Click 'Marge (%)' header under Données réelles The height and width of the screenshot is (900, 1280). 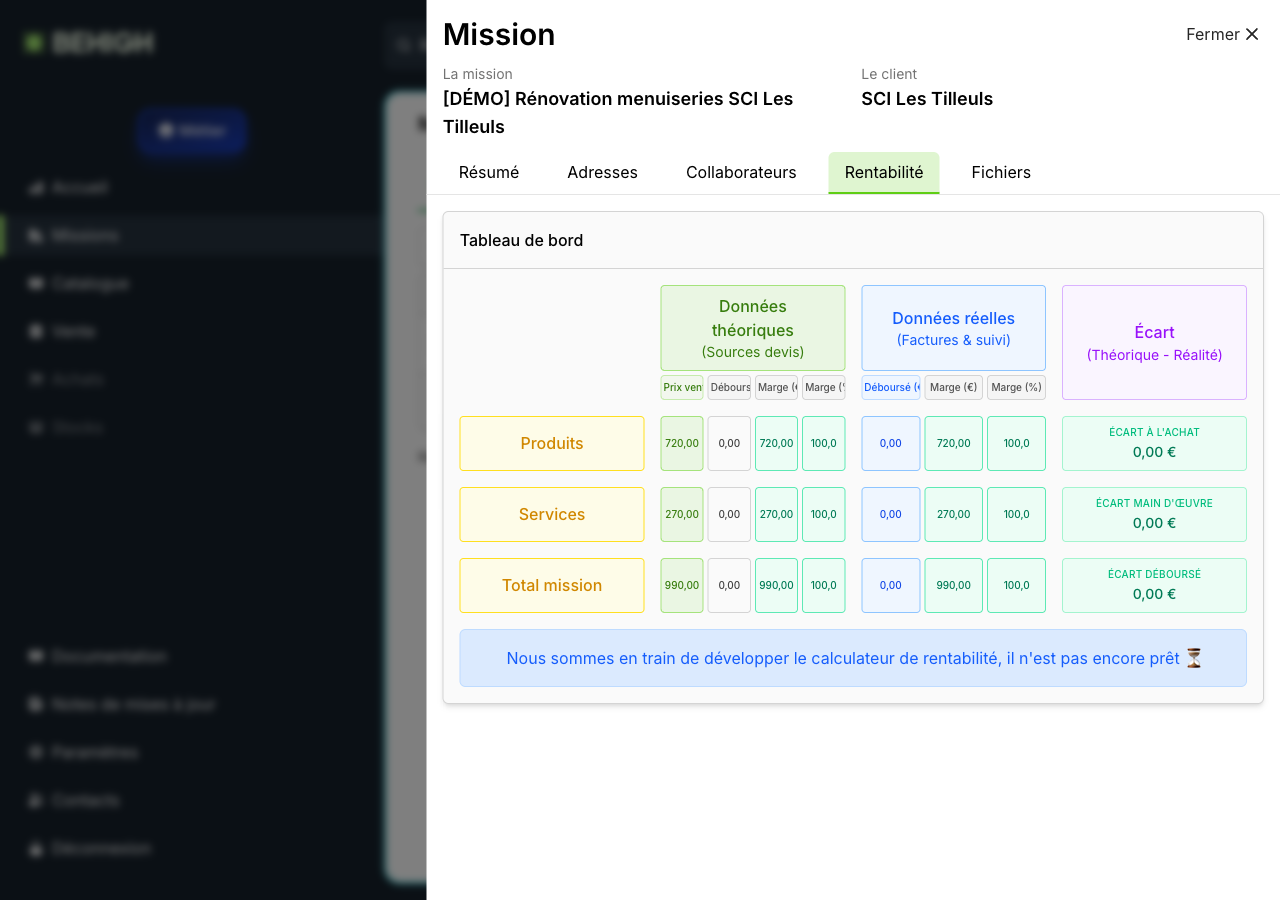(x=1016, y=388)
